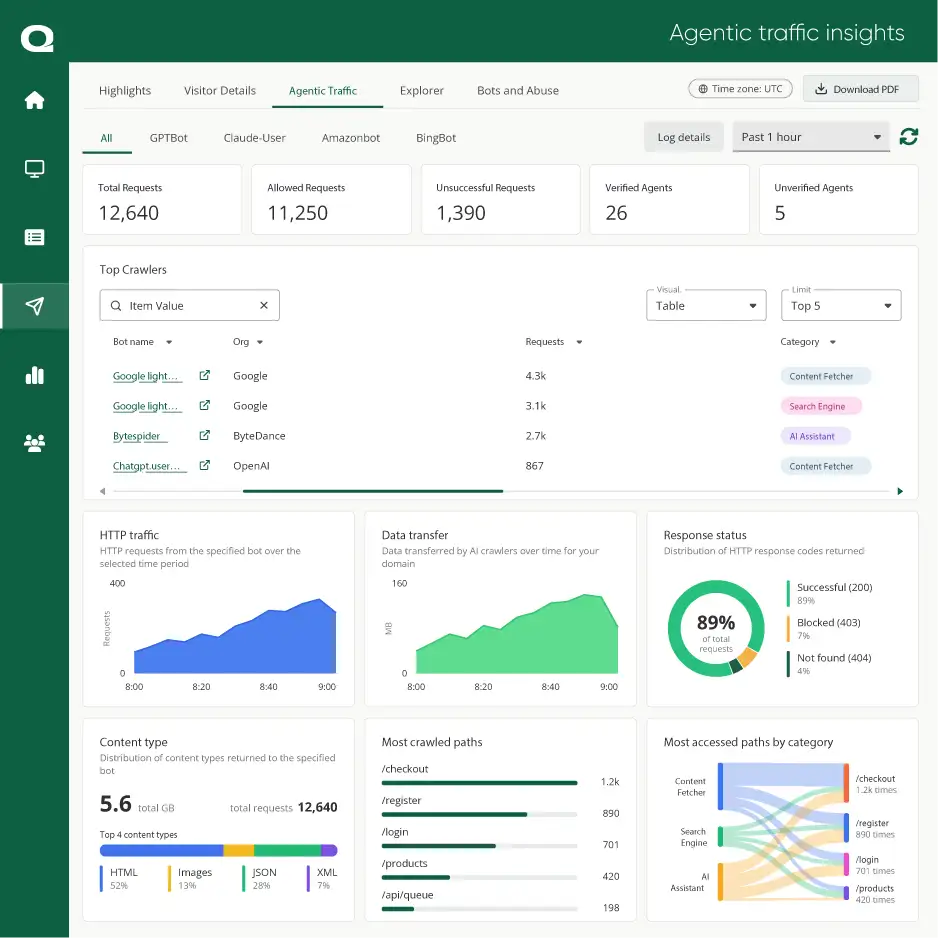
Task: Open external link icon beside Bytespider
Action: coord(205,435)
